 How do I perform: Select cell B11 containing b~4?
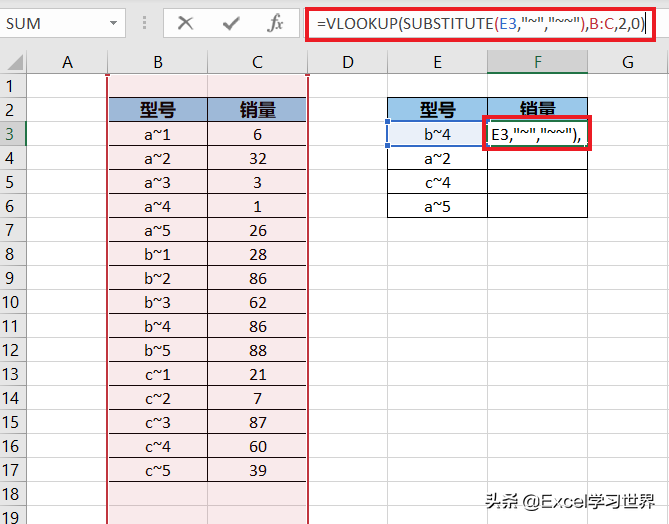(158, 326)
